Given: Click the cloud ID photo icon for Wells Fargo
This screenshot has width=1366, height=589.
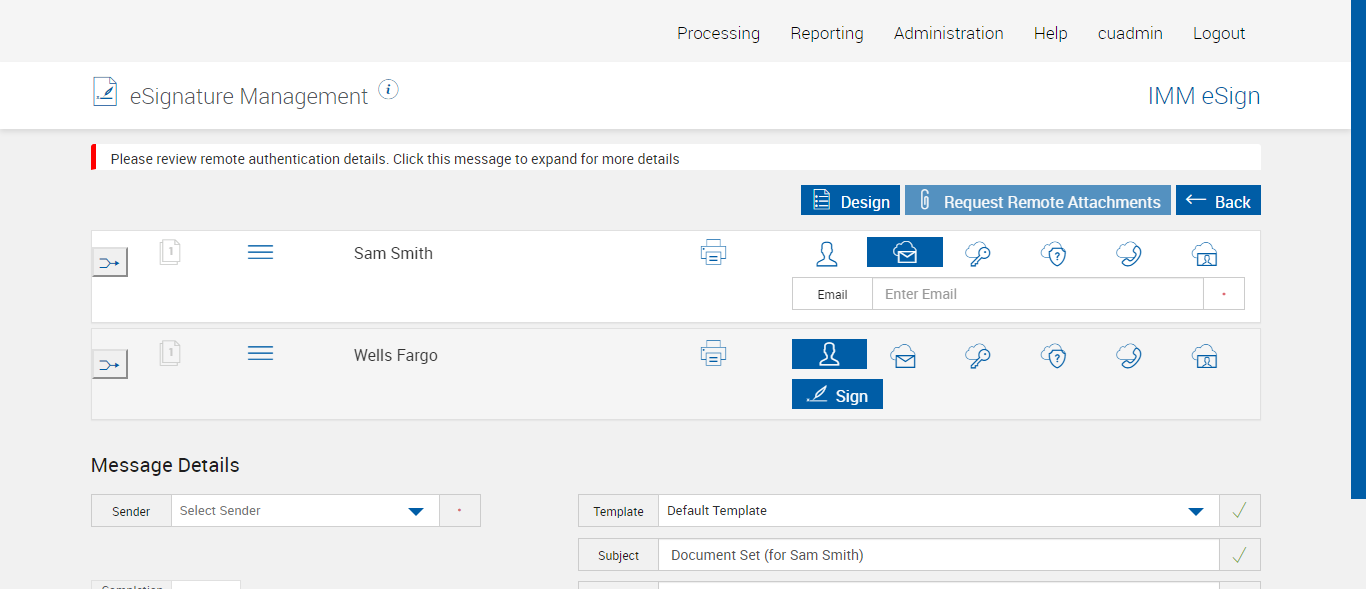Looking at the screenshot, I should (x=1205, y=356).
